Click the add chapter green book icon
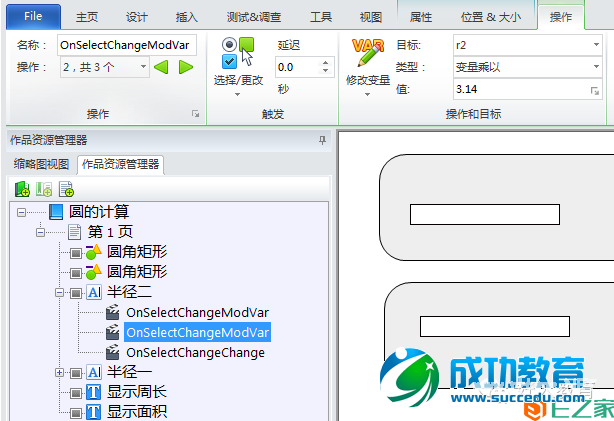This screenshot has width=614, height=421. (22, 189)
